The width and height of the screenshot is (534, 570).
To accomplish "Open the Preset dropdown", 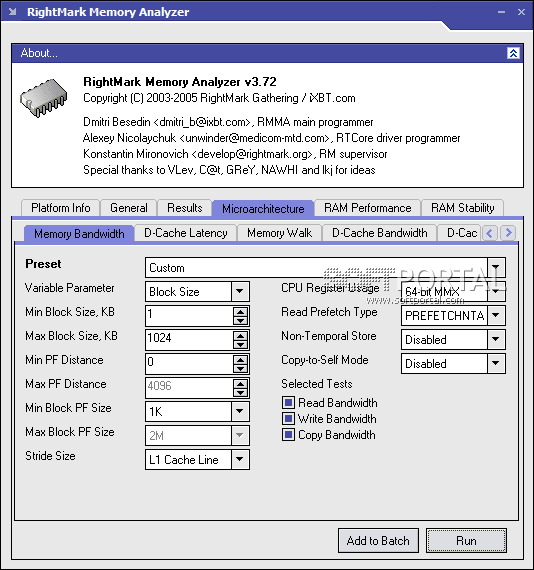I will click(496, 267).
